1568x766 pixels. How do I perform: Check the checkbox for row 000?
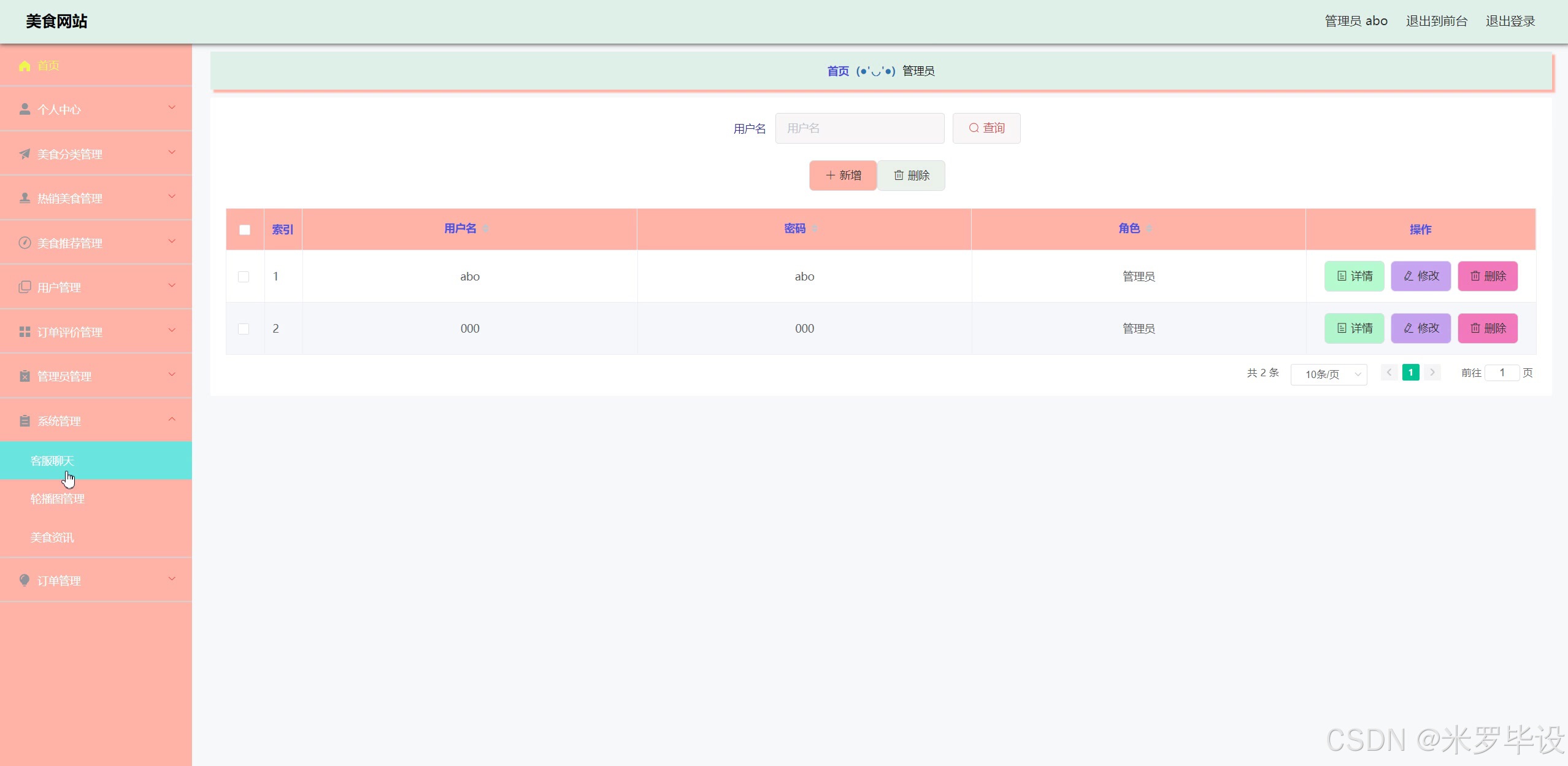point(244,329)
